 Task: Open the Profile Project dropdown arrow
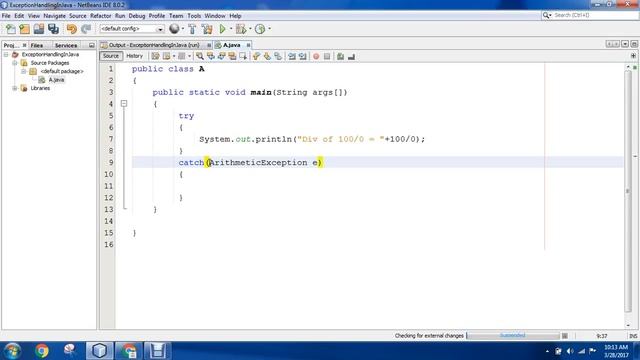(x=269, y=29)
